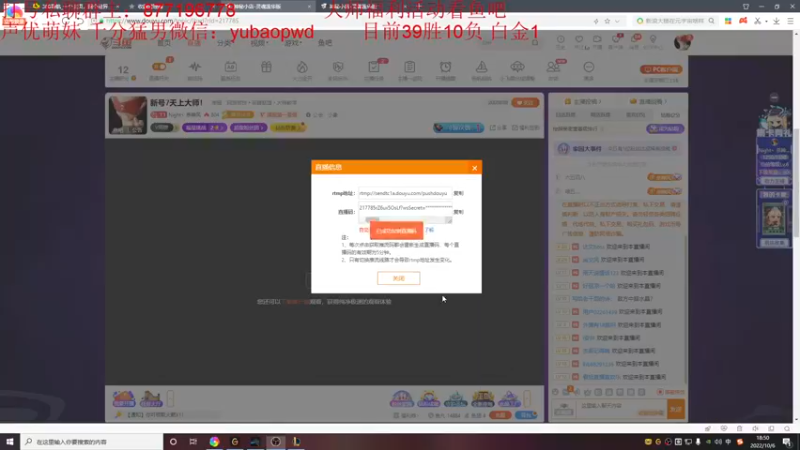The height and width of the screenshot is (450, 800).
Task: Open the waveform icon in streamer toolbar
Action: (x=194, y=67)
